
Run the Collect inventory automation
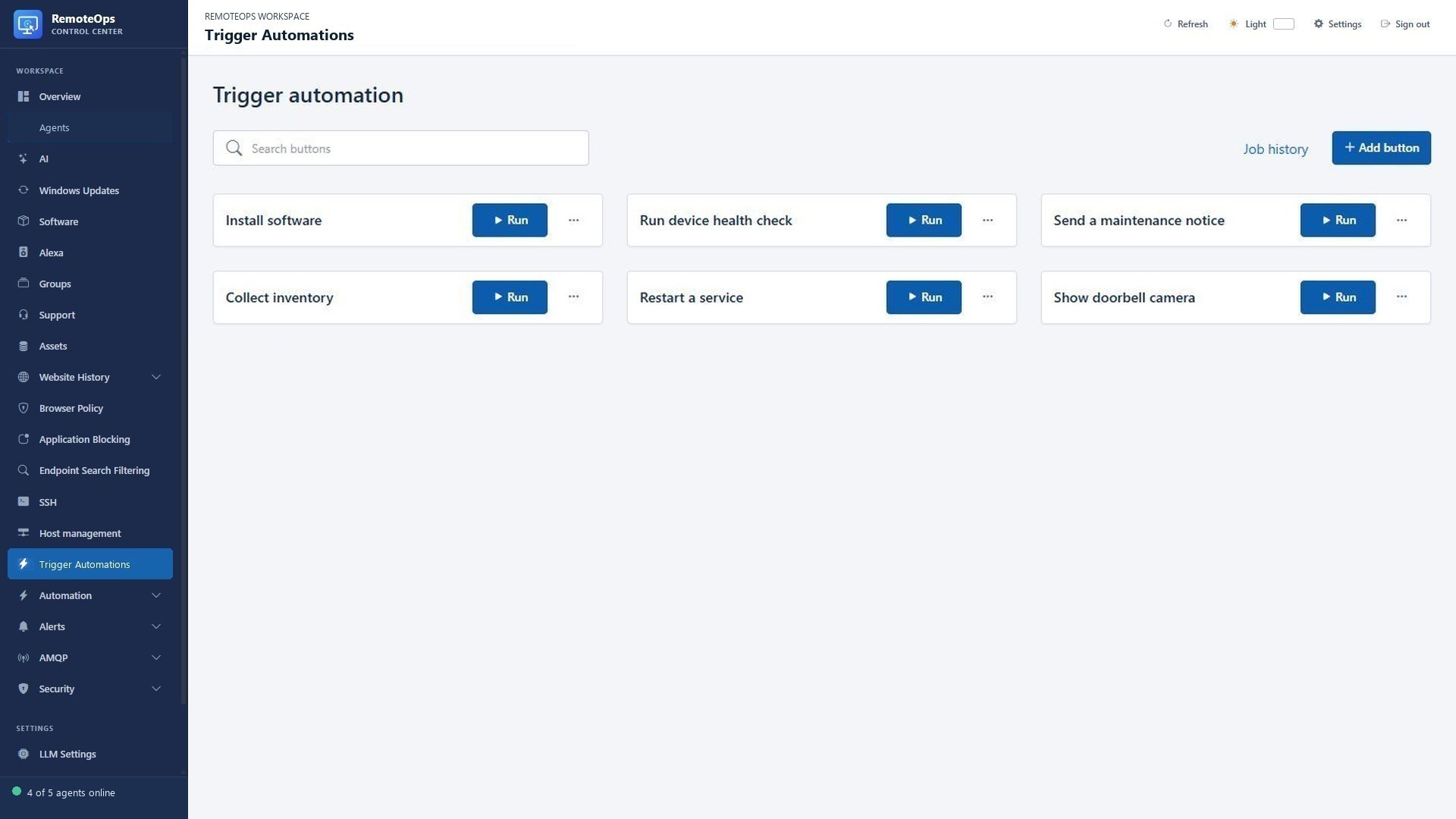(510, 297)
